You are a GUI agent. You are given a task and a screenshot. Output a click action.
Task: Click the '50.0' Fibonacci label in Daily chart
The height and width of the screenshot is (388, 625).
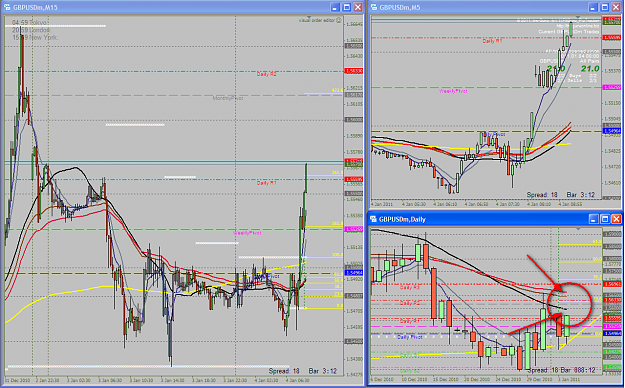[597, 259]
